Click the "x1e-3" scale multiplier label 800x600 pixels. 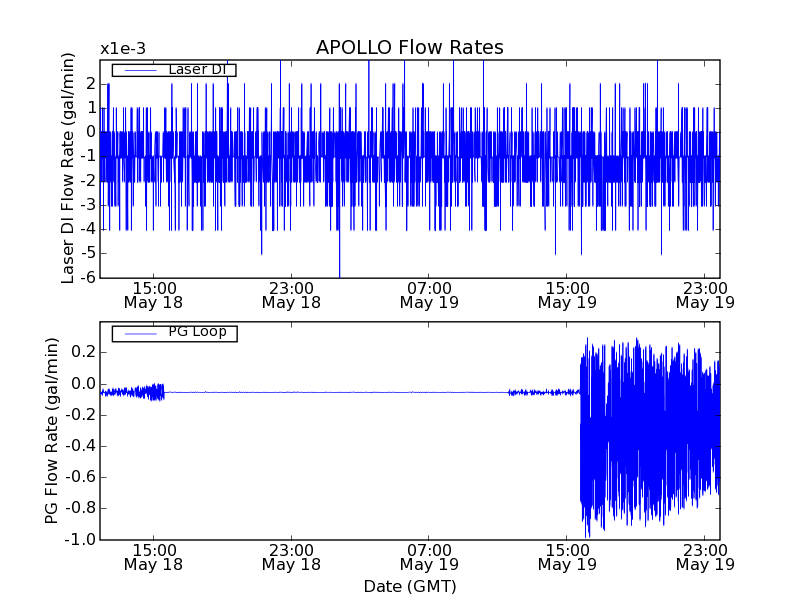pyautogui.click(x=121, y=49)
